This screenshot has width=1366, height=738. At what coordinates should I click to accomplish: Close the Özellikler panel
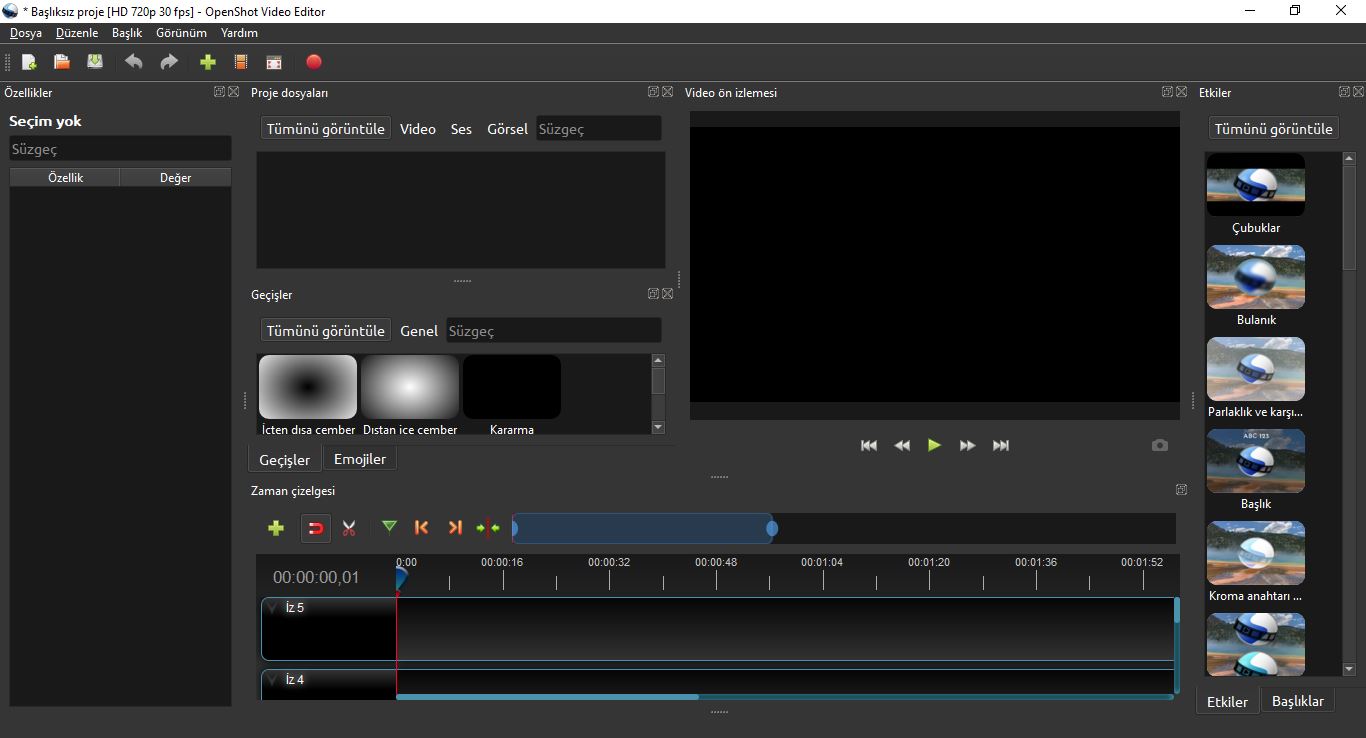coord(234,92)
